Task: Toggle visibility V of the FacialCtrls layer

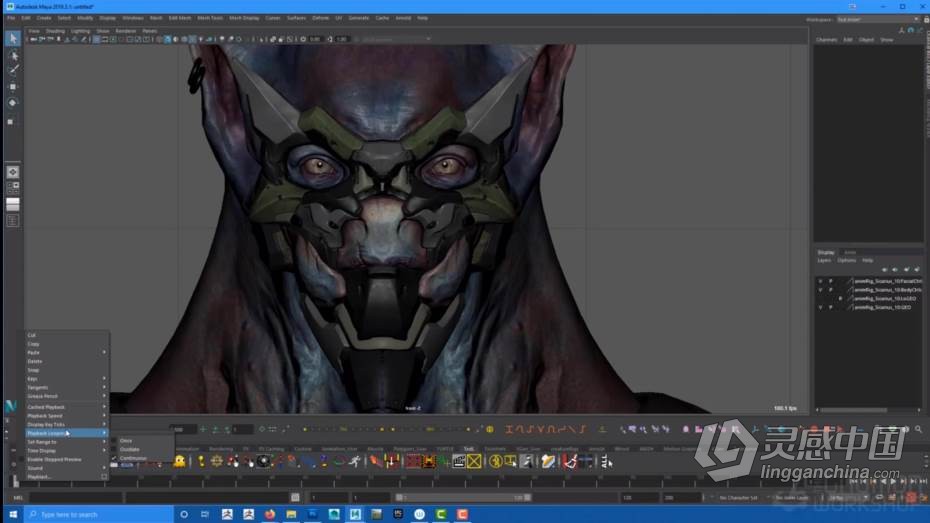Action: pos(820,281)
